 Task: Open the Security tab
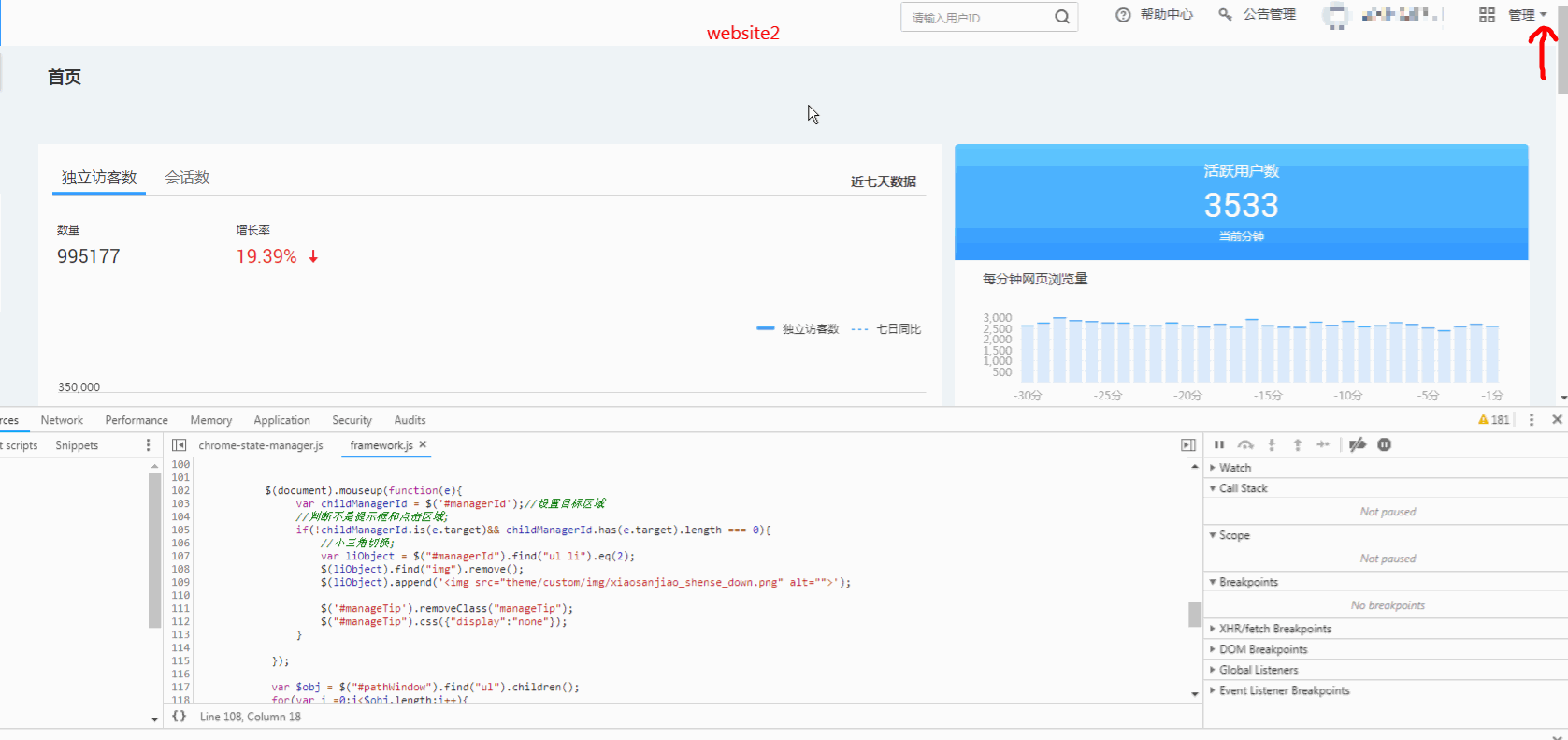click(x=352, y=420)
